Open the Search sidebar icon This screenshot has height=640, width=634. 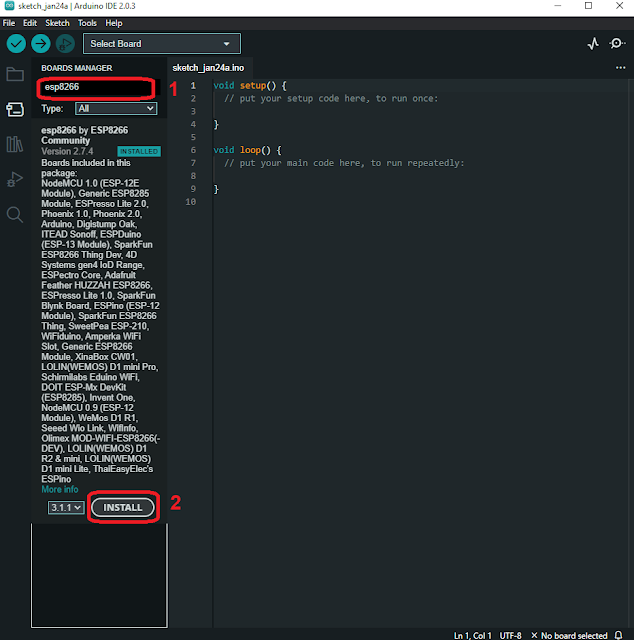pyautogui.click(x=15, y=214)
